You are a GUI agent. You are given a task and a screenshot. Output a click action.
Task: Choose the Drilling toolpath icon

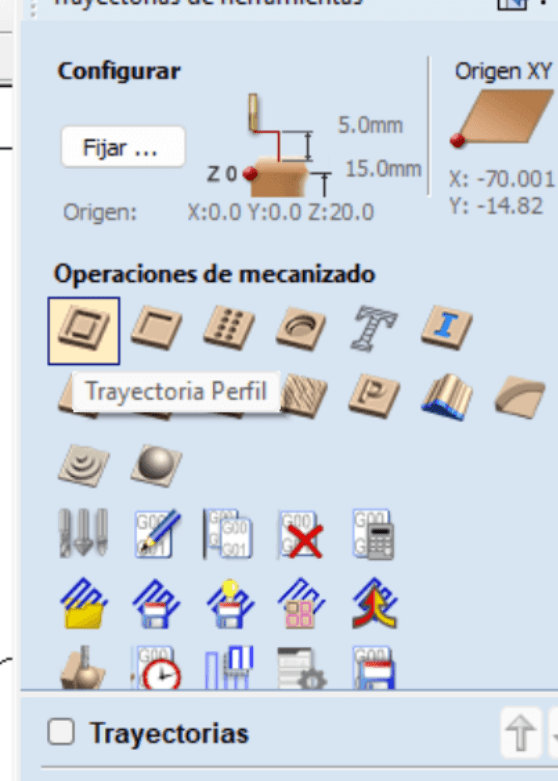(x=229, y=328)
